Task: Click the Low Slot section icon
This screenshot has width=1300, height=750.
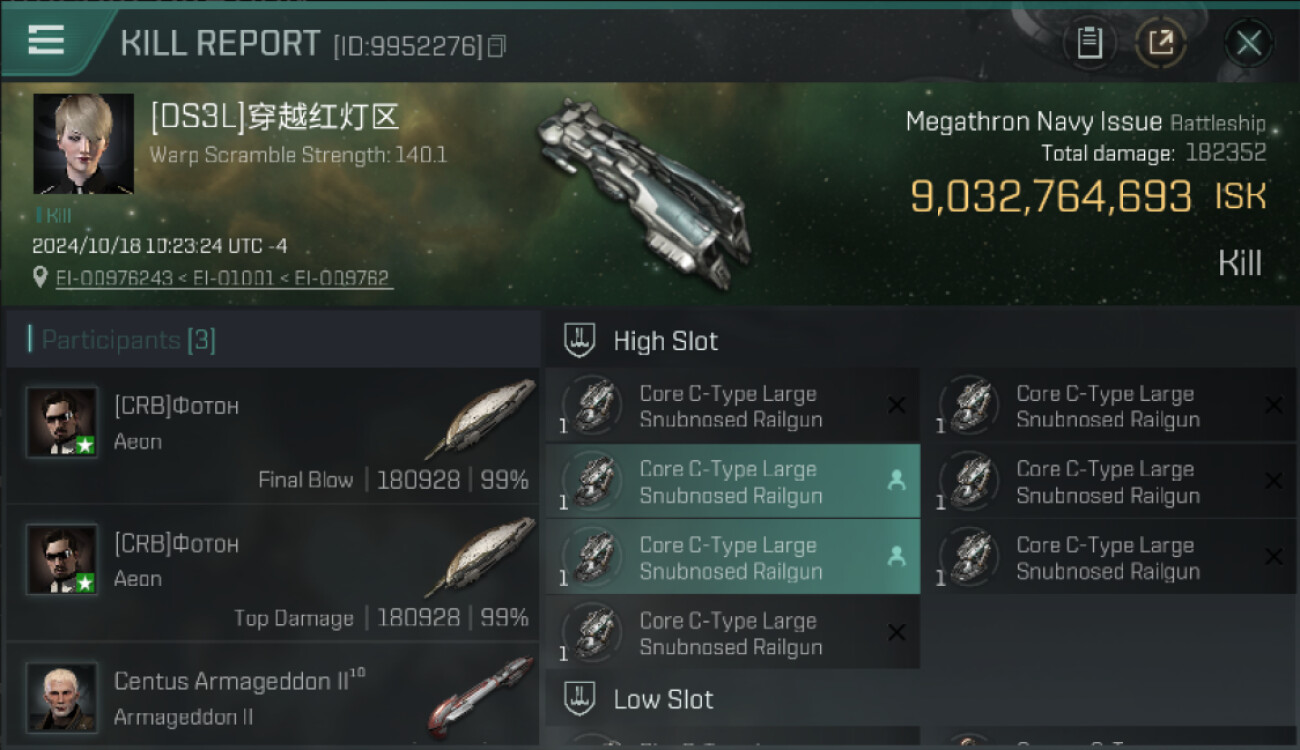Action: pos(580,699)
